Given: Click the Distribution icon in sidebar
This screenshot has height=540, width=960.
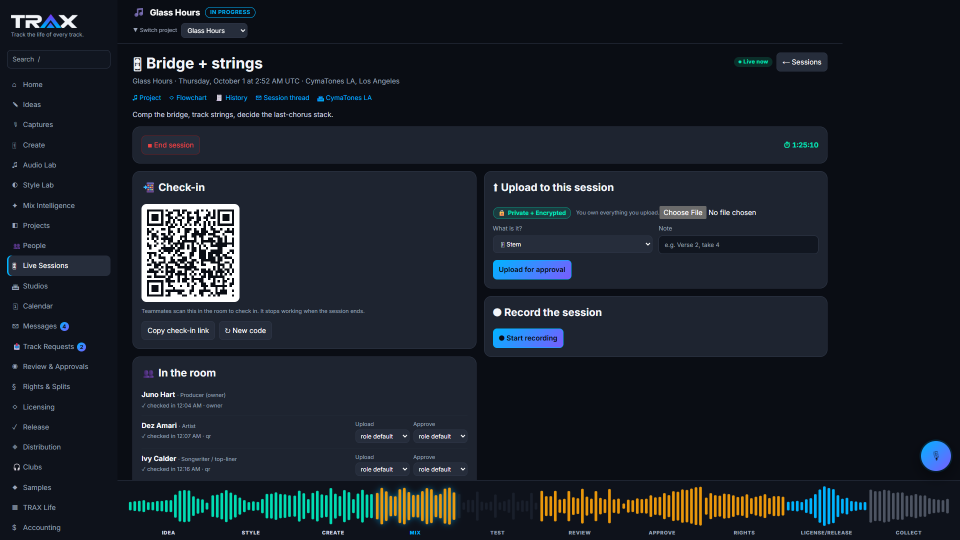Looking at the screenshot, I should point(15,447).
